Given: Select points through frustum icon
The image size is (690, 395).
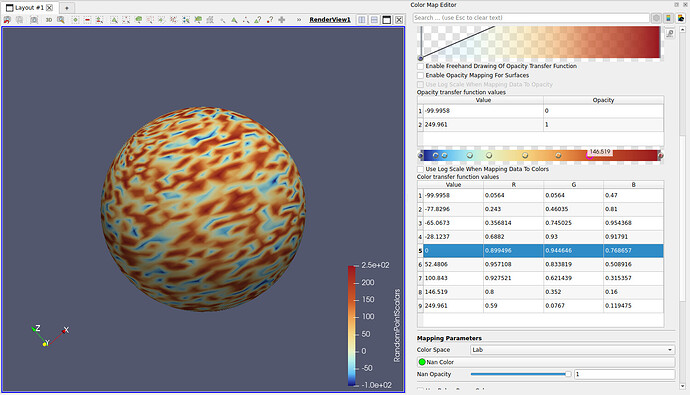Looking at the screenshot, I should (150, 20).
